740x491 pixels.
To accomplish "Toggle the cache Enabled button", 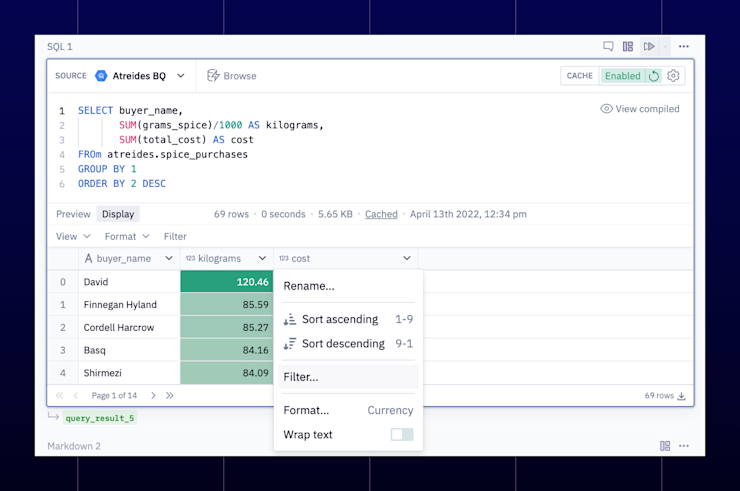I will click(x=622, y=76).
